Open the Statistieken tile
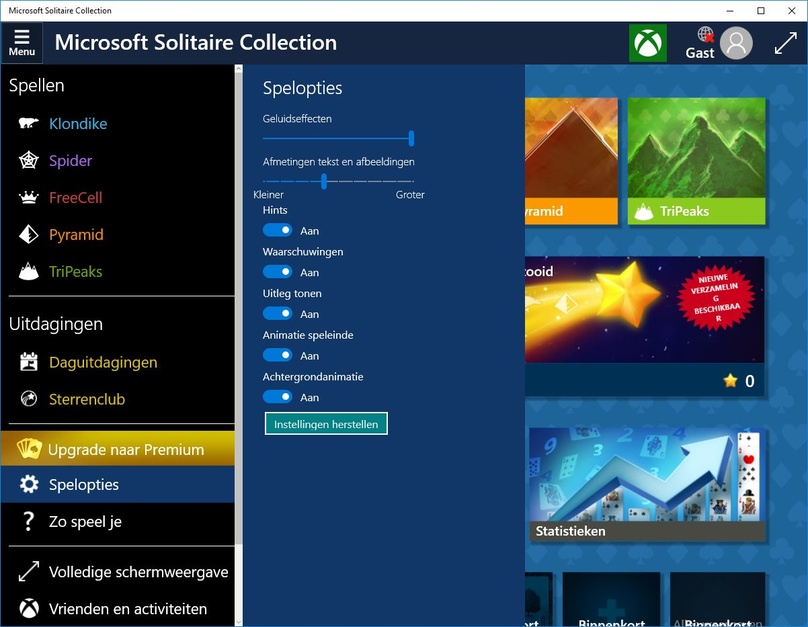Viewport: 808px width, 627px height. coord(647,485)
